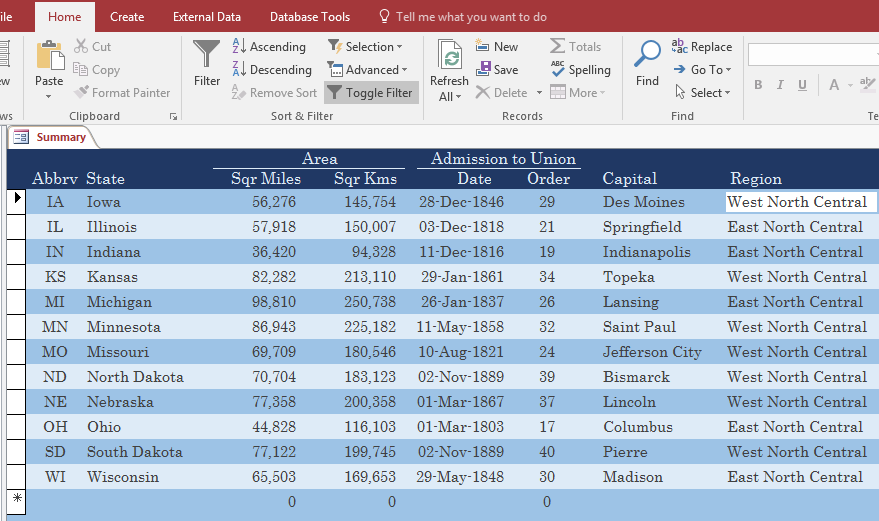
Task: Open the Go To dropdown
Action: point(702,69)
